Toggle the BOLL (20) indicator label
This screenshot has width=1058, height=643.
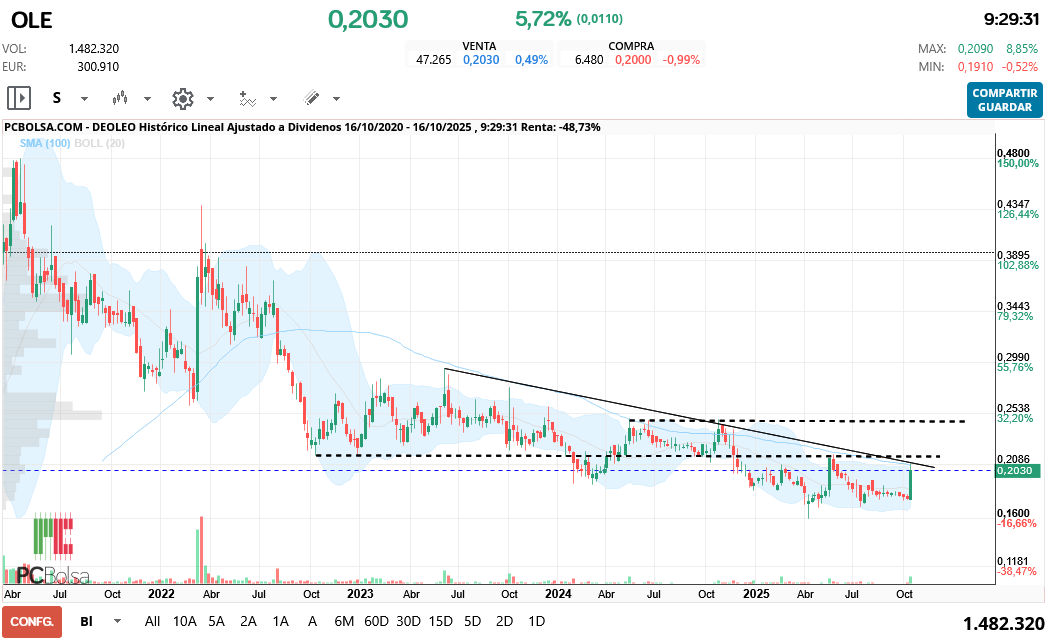[x=100, y=143]
